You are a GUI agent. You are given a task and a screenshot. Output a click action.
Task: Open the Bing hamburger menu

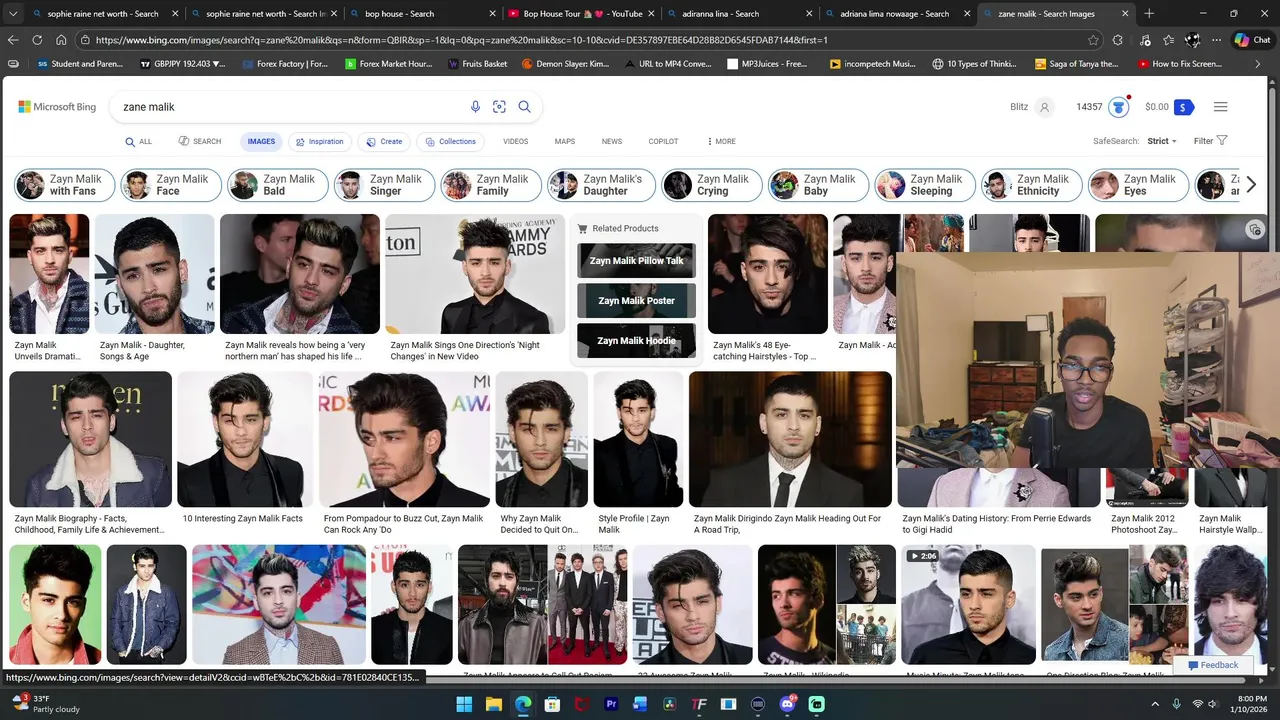pyautogui.click(x=1220, y=107)
